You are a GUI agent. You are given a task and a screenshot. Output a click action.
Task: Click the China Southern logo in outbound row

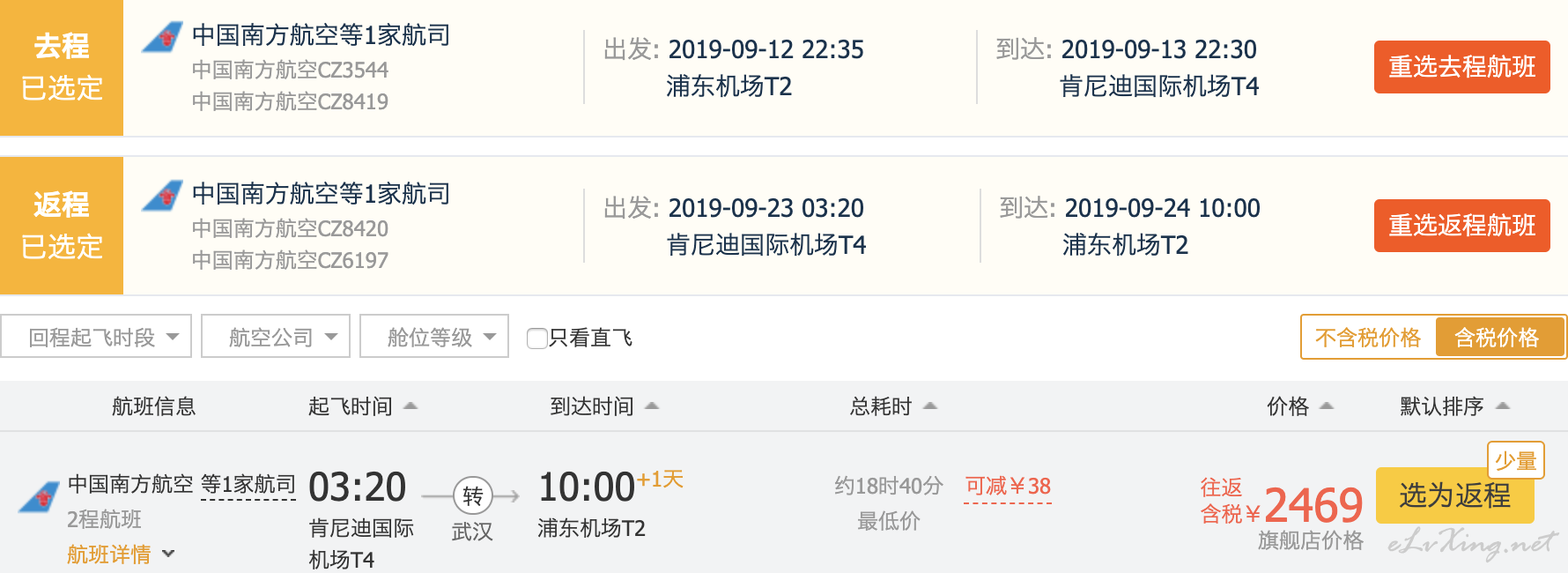162,37
